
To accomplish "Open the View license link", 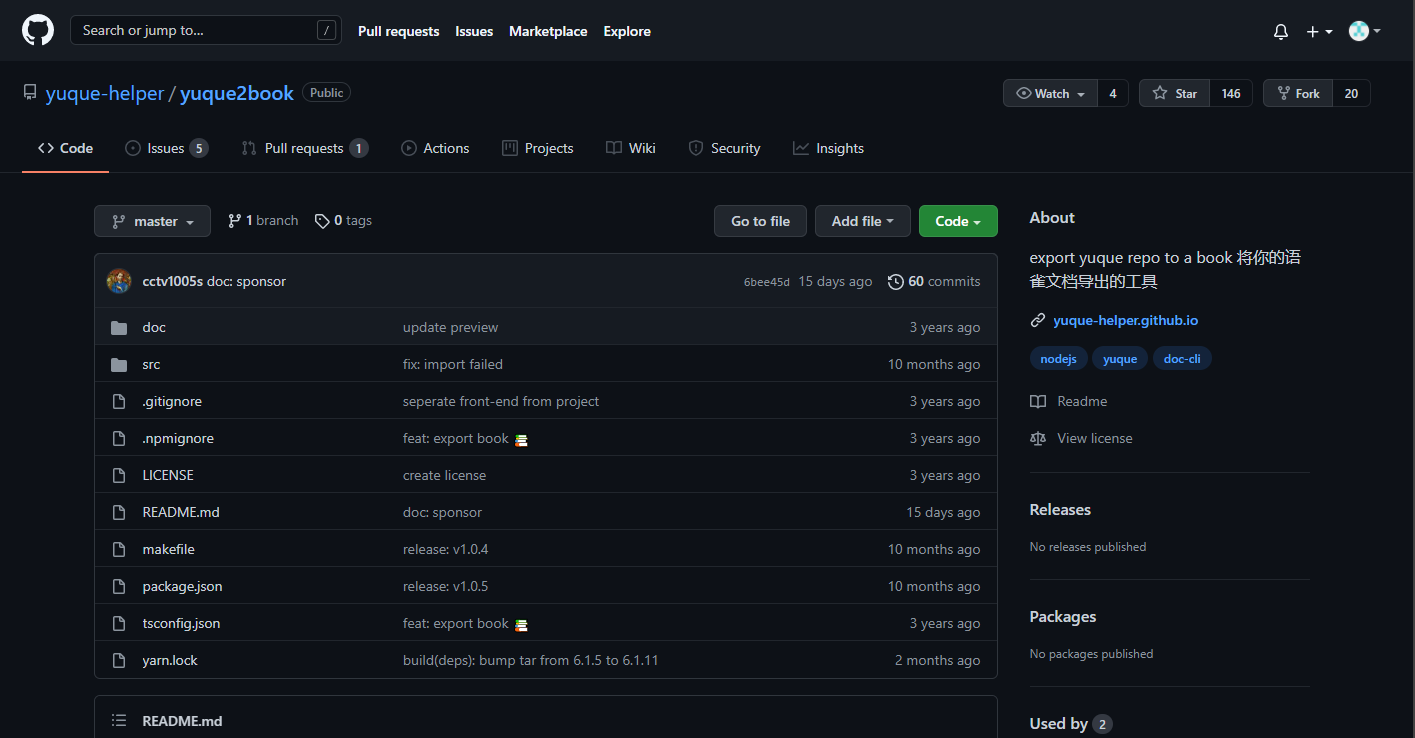I will click(x=1082, y=438).
